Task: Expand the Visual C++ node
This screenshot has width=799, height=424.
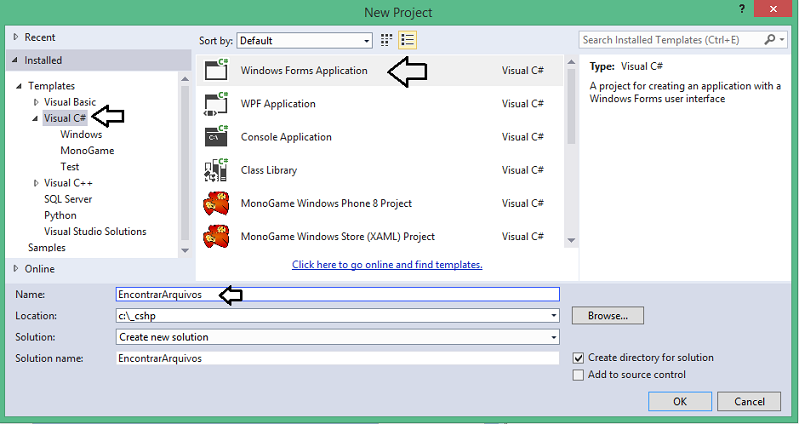Action: [36, 183]
